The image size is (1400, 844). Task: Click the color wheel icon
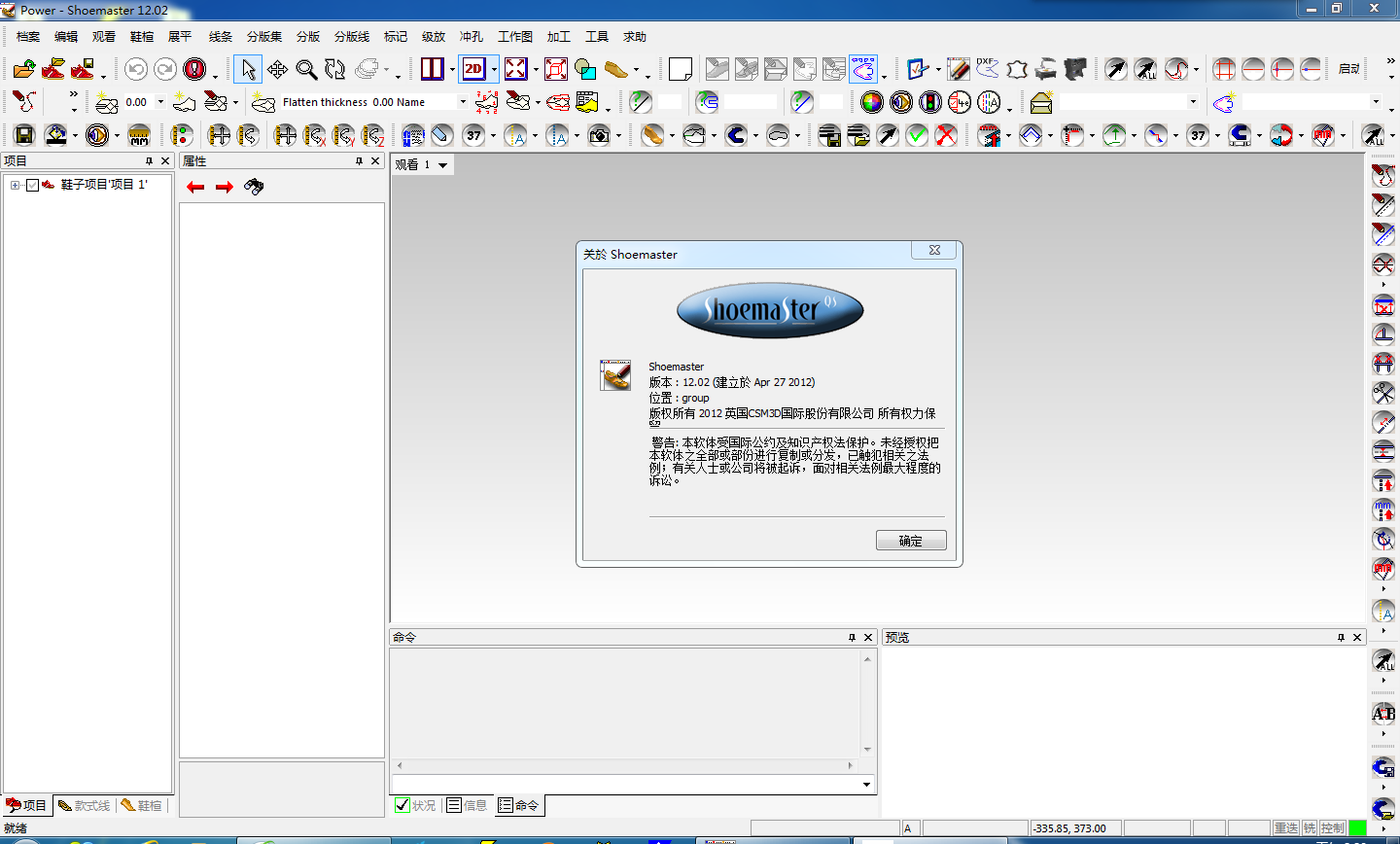tap(872, 102)
